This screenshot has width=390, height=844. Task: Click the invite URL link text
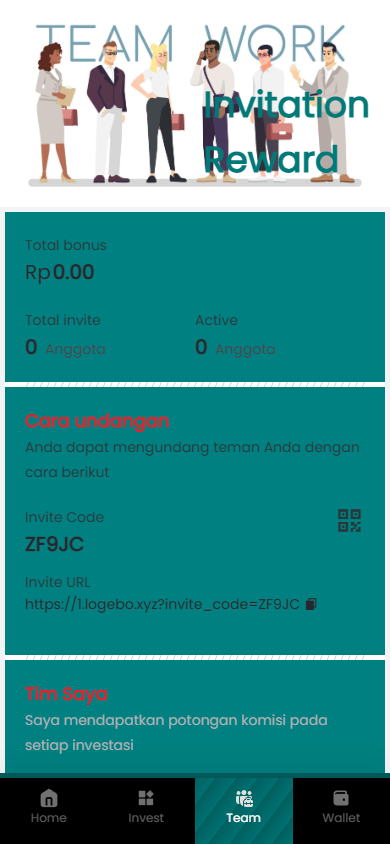(162, 604)
